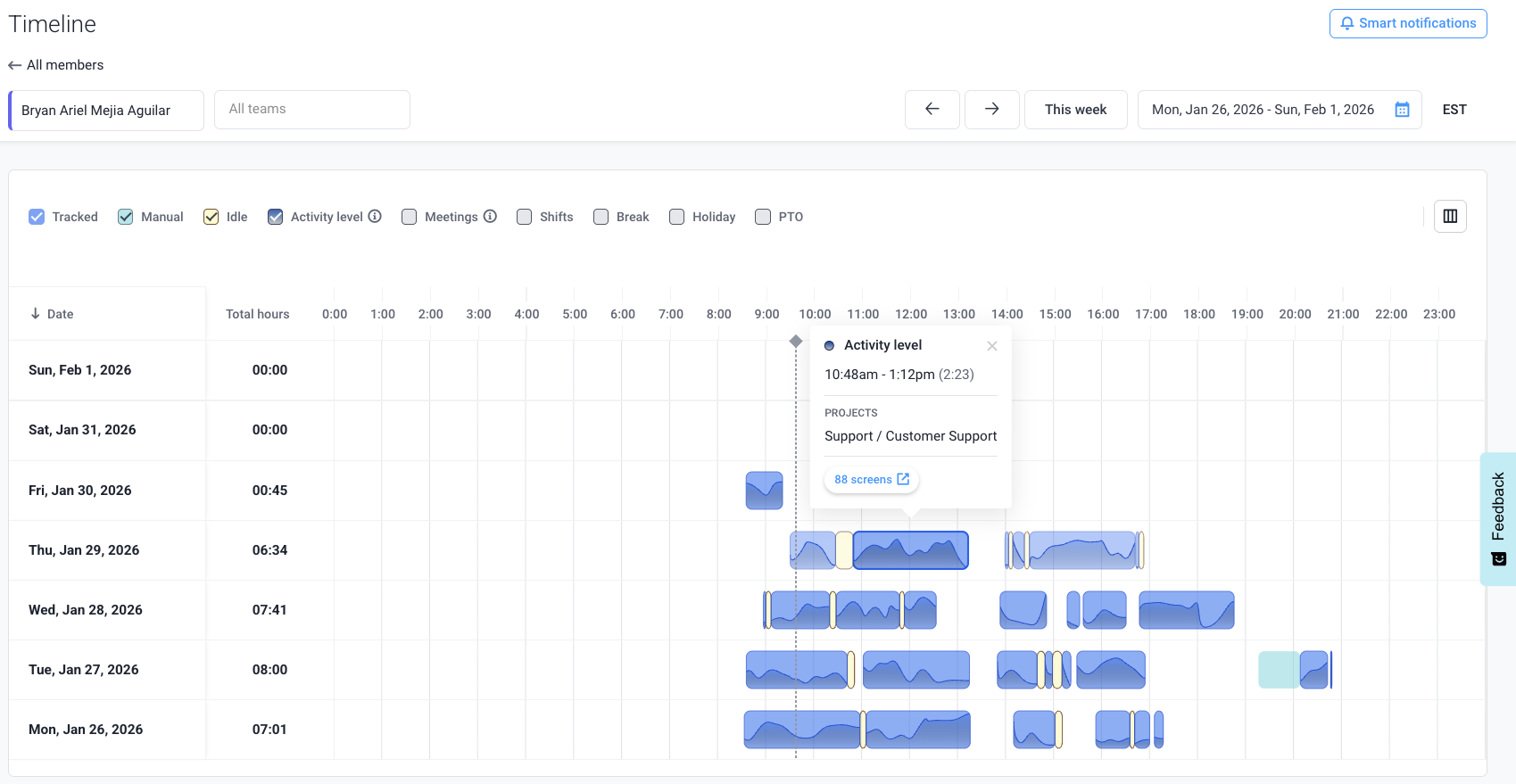Click the Activity level info icon
The width and height of the screenshot is (1516, 784).
pyautogui.click(x=375, y=217)
